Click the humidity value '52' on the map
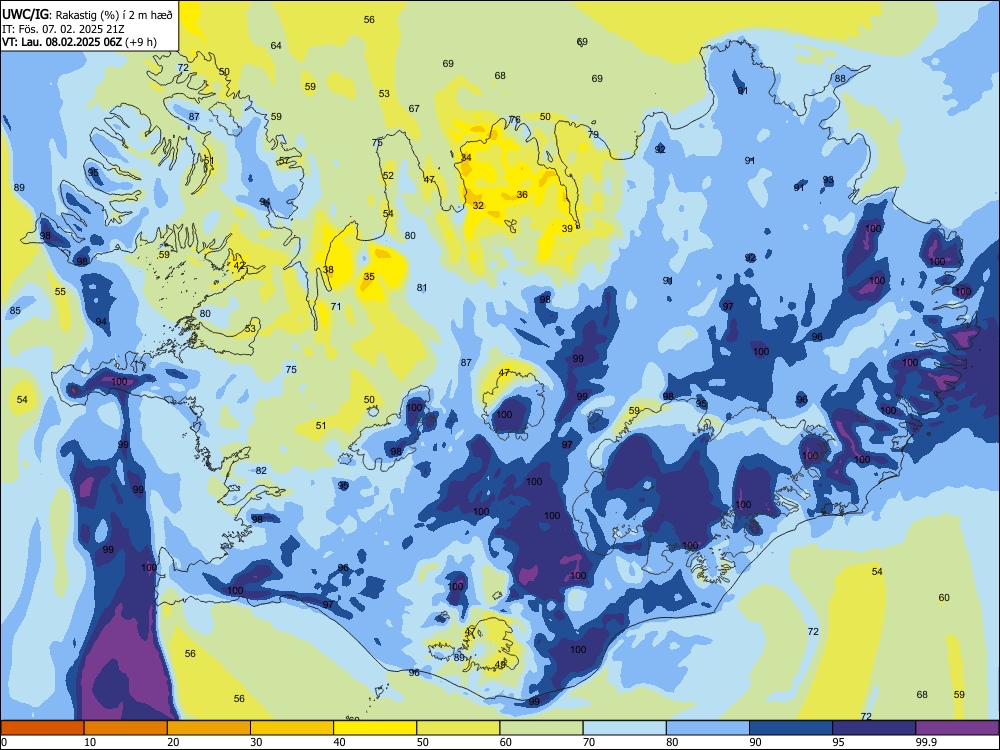 pyautogui.click(x=388, y=175)
